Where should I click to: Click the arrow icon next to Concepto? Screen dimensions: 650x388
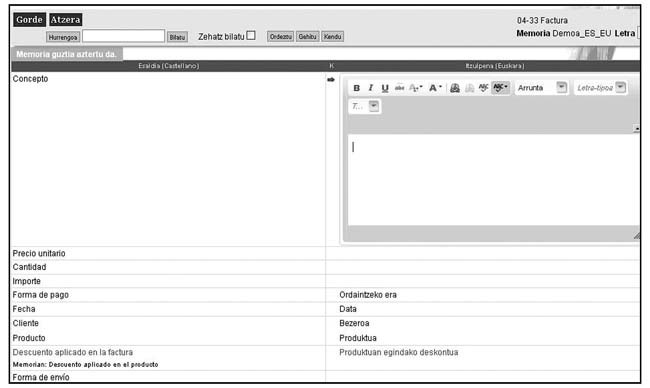(x=330, y=79)
